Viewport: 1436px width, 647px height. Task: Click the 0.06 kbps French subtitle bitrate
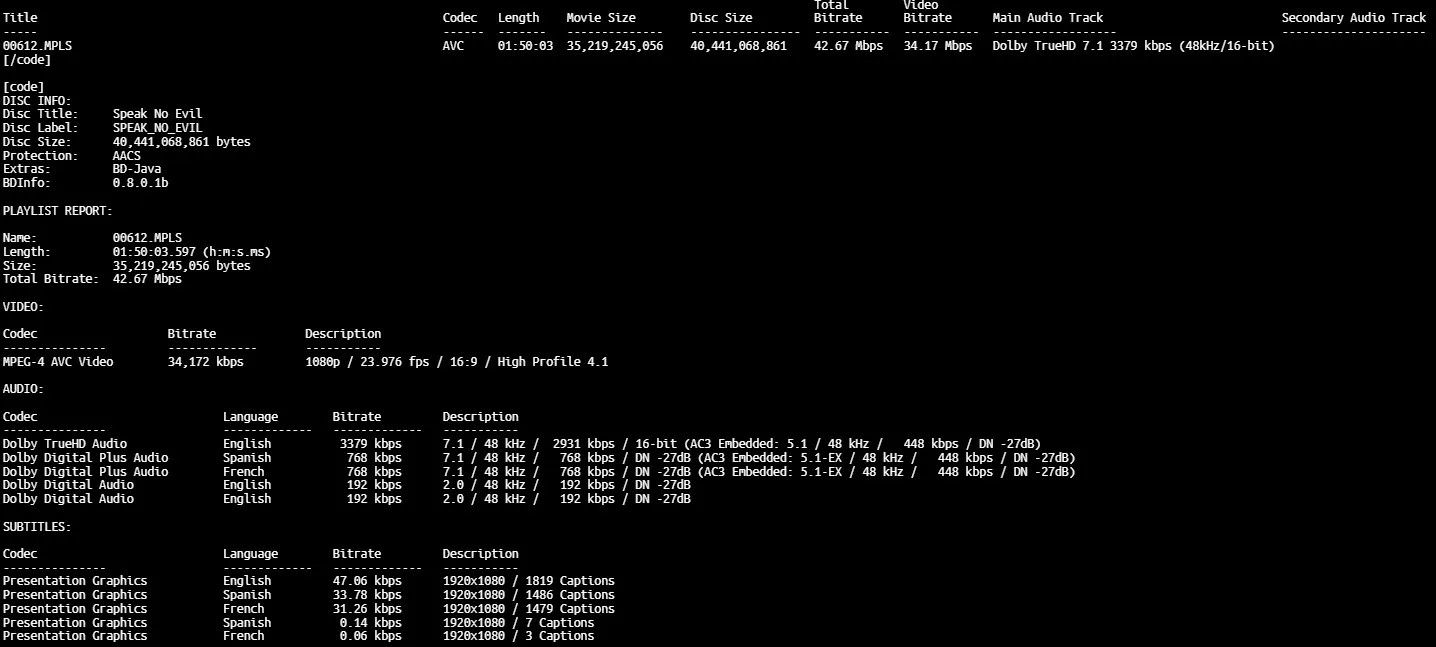coord(366,636)
